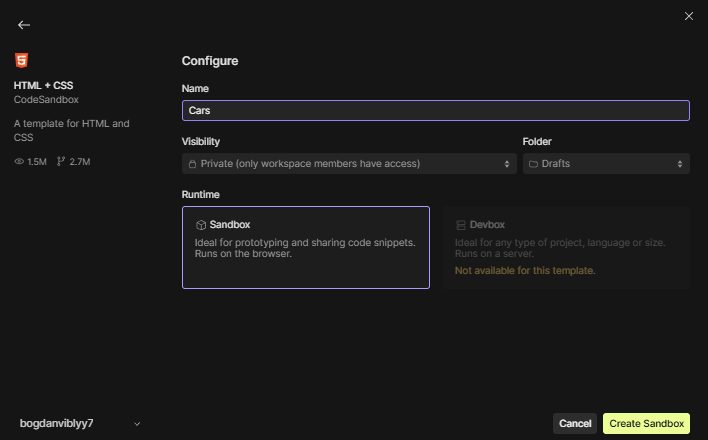Focus the Name field containing Cars
The width and height of the screenshot is (708, 440).
pyautogui.click(x=435, y=110)
